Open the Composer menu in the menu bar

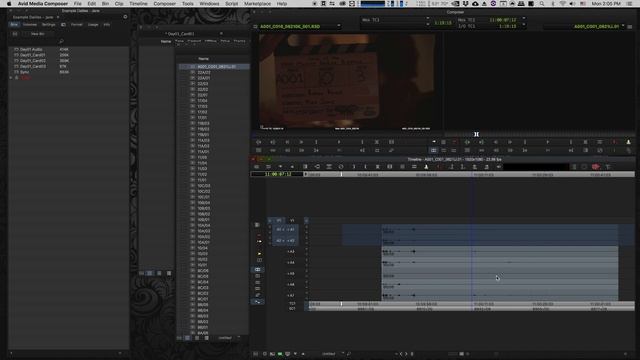coord(164,4)
